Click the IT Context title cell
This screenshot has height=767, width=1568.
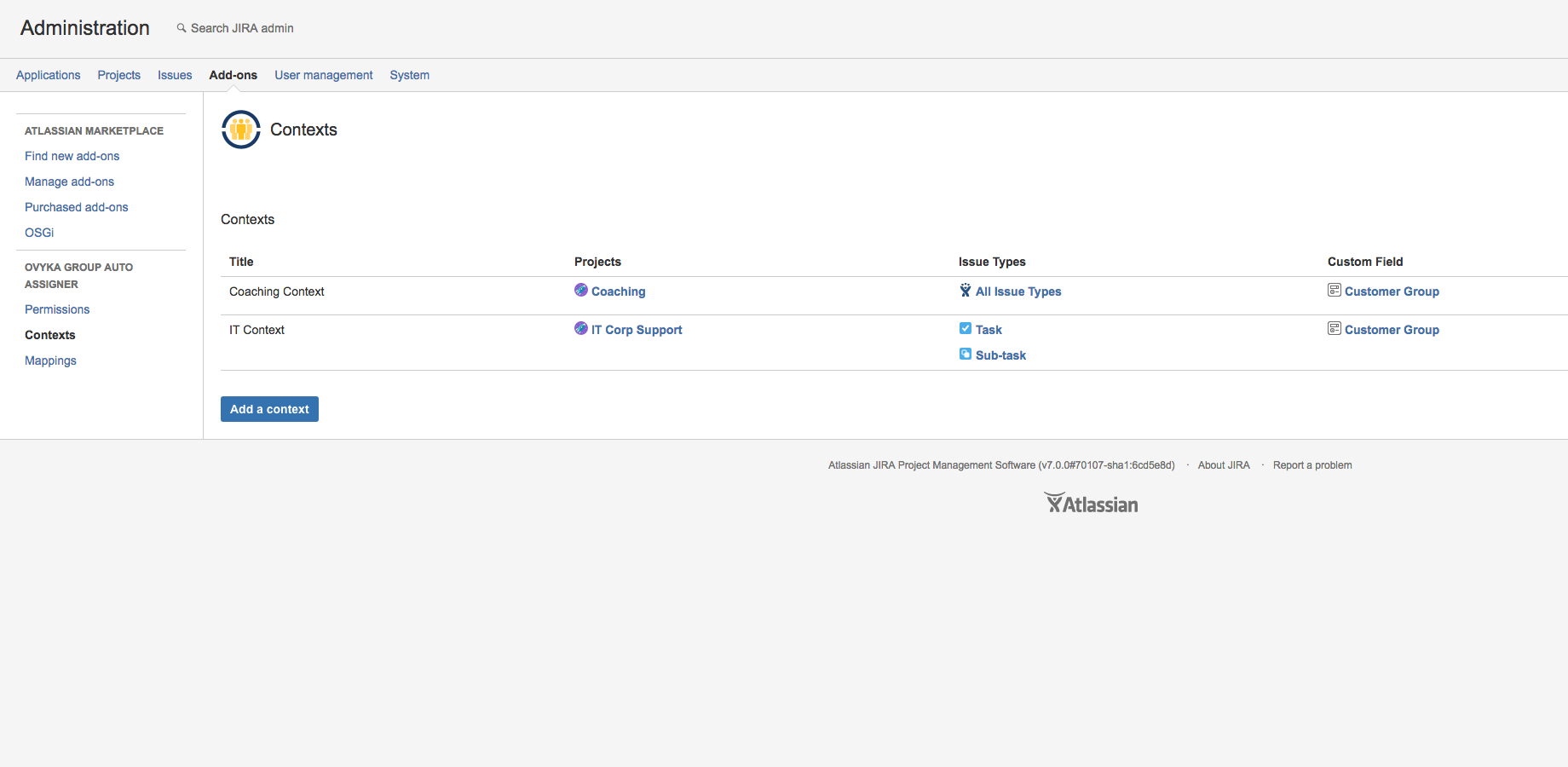[x=257, y=330]
